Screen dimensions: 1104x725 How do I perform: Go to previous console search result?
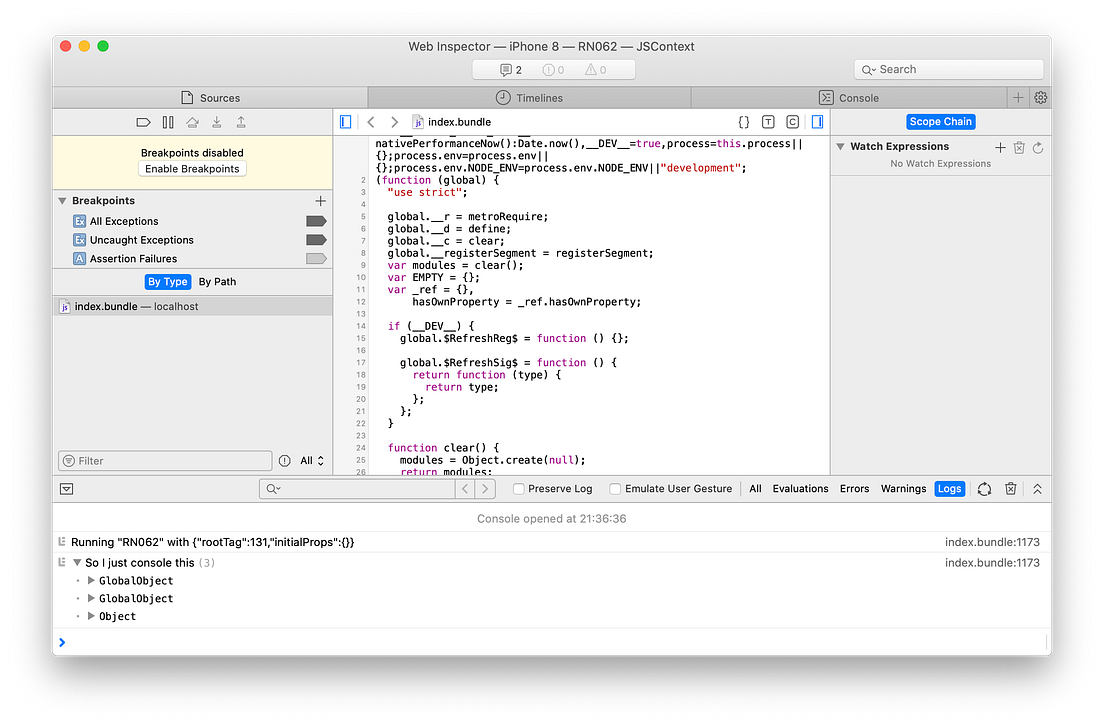pyautogui.click(x=465, y=488)
